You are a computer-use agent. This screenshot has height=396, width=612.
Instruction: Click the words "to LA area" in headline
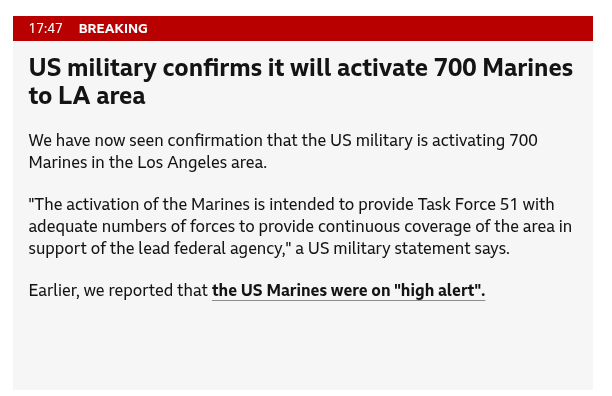click(87, 95)
